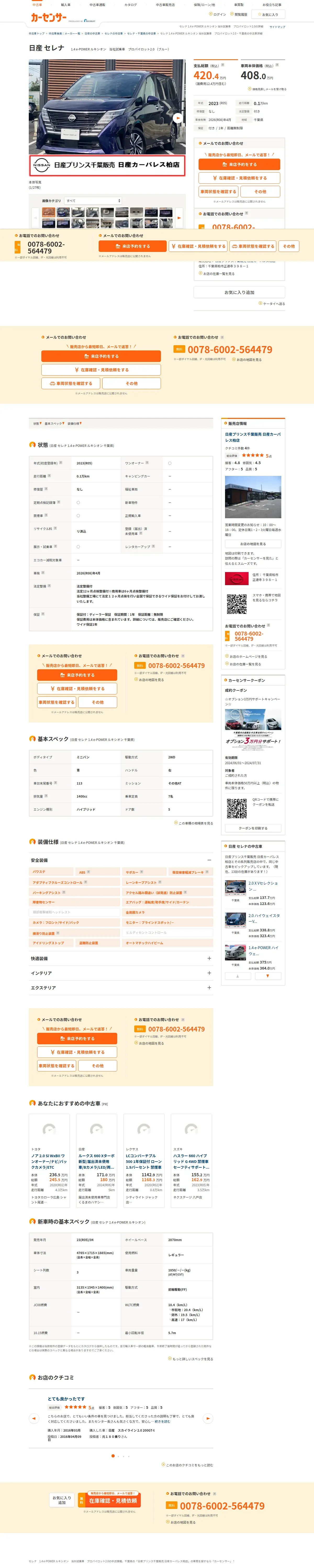
Task: Show previous thumbnails in the image strip
Action: click(x=36, y=217)
